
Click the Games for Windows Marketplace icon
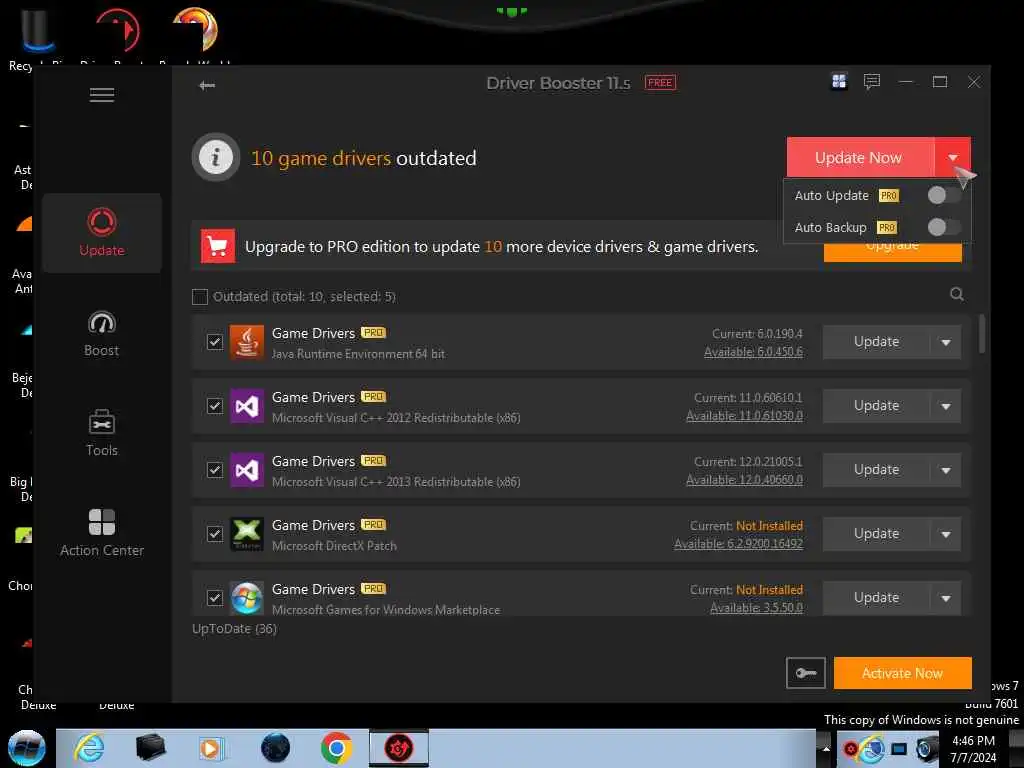point(247,598)
